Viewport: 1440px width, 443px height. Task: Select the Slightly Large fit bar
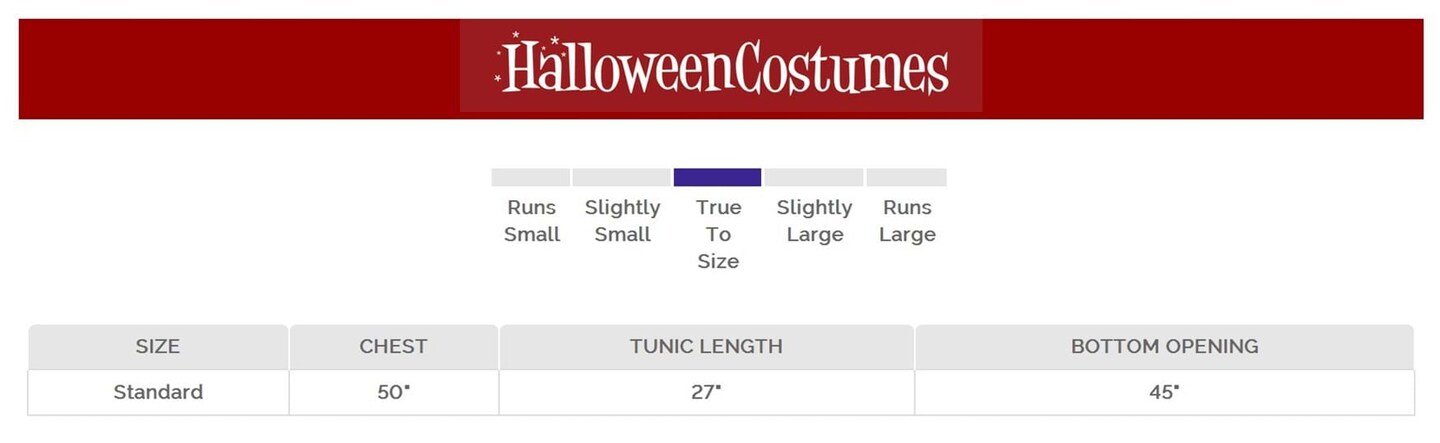pyautogui.click(x=814, y=178)
